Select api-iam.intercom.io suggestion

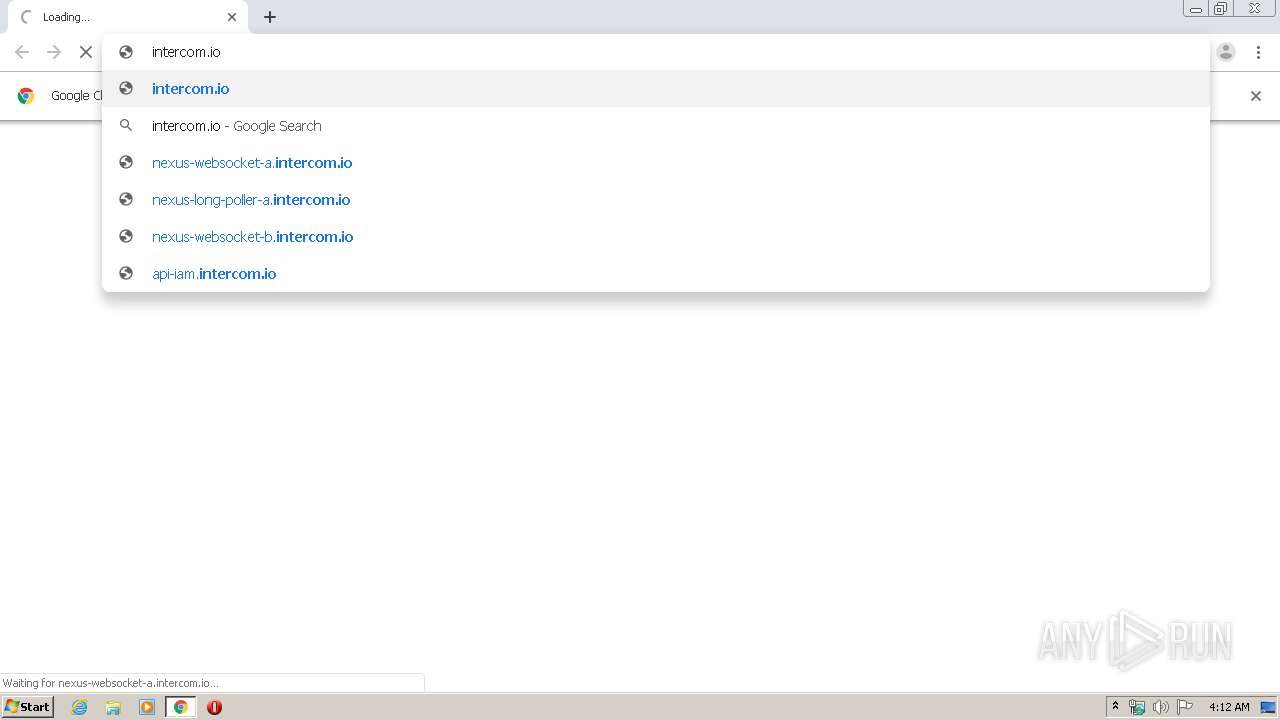coord(656,274)
